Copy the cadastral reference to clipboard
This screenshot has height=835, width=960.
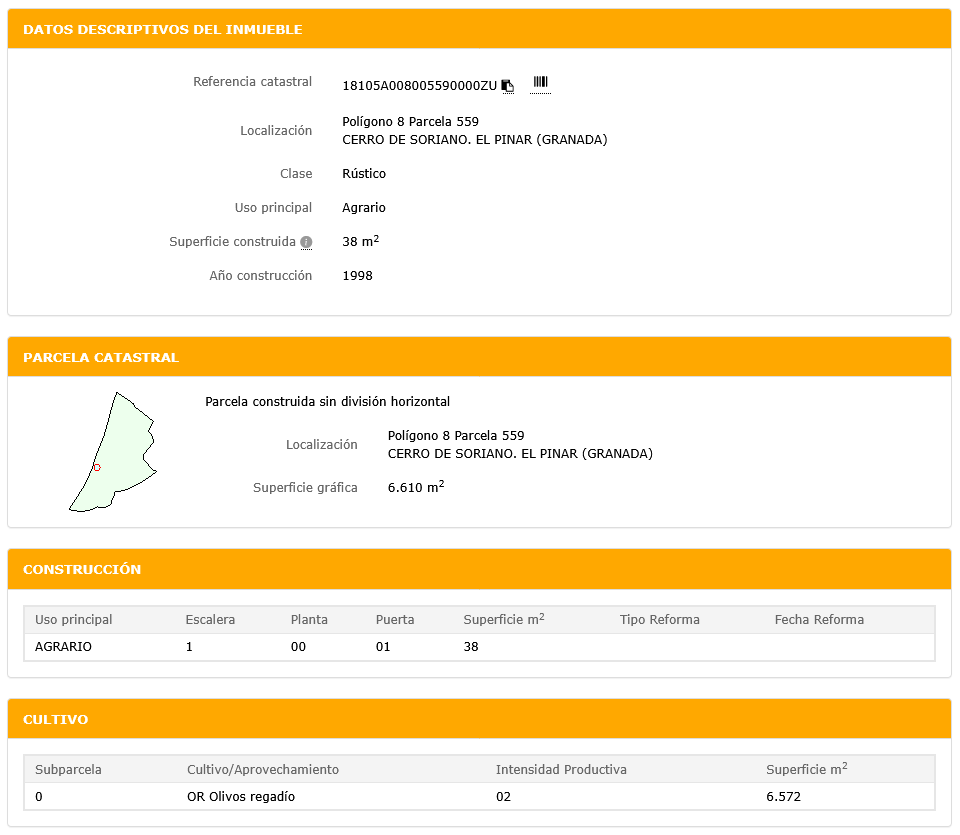[x=508, y=86]
